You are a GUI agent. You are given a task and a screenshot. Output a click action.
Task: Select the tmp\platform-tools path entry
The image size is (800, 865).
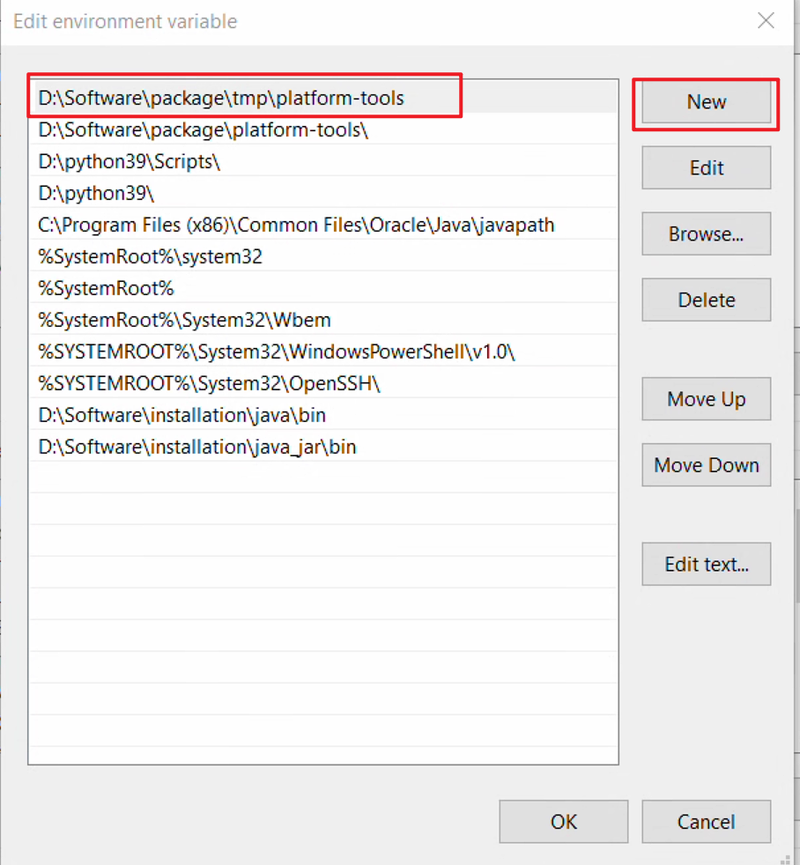323,98
